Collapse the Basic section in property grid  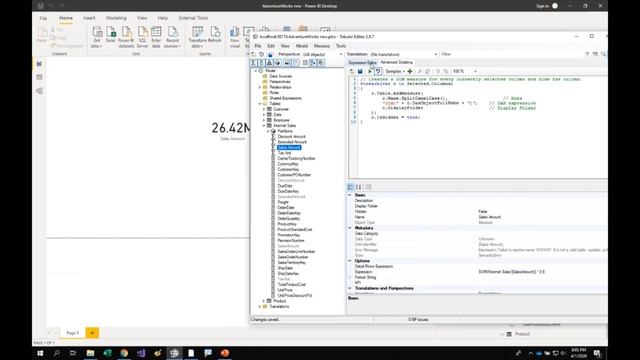tap(350, 195)
